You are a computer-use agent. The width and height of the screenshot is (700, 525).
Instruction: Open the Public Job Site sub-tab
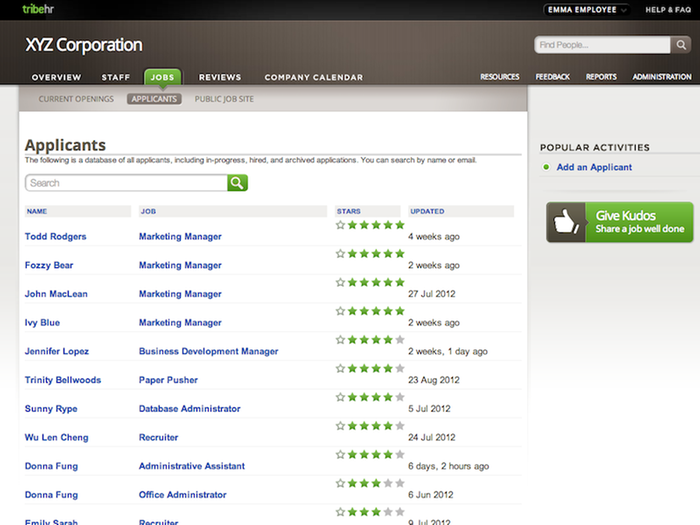[224, 99]
